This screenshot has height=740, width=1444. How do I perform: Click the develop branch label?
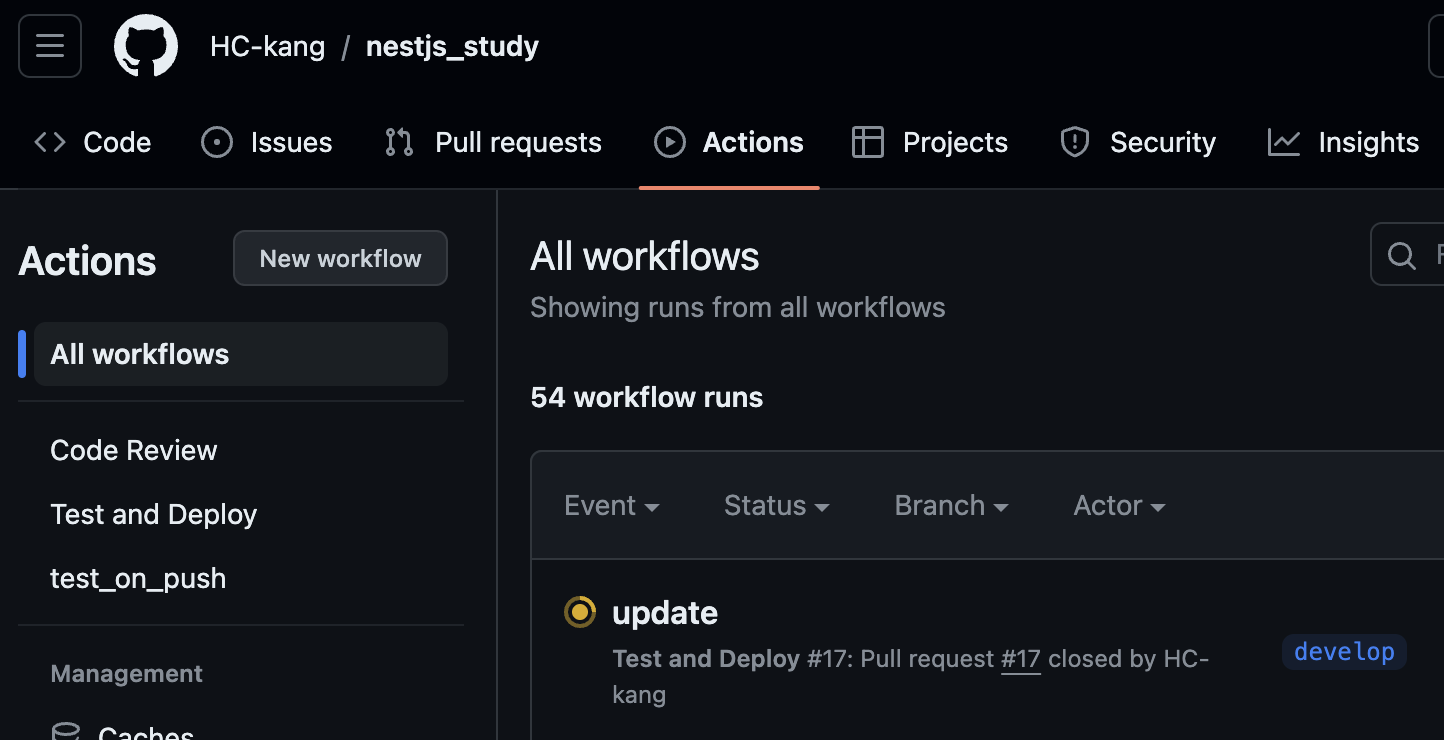tap(1344, 652)
